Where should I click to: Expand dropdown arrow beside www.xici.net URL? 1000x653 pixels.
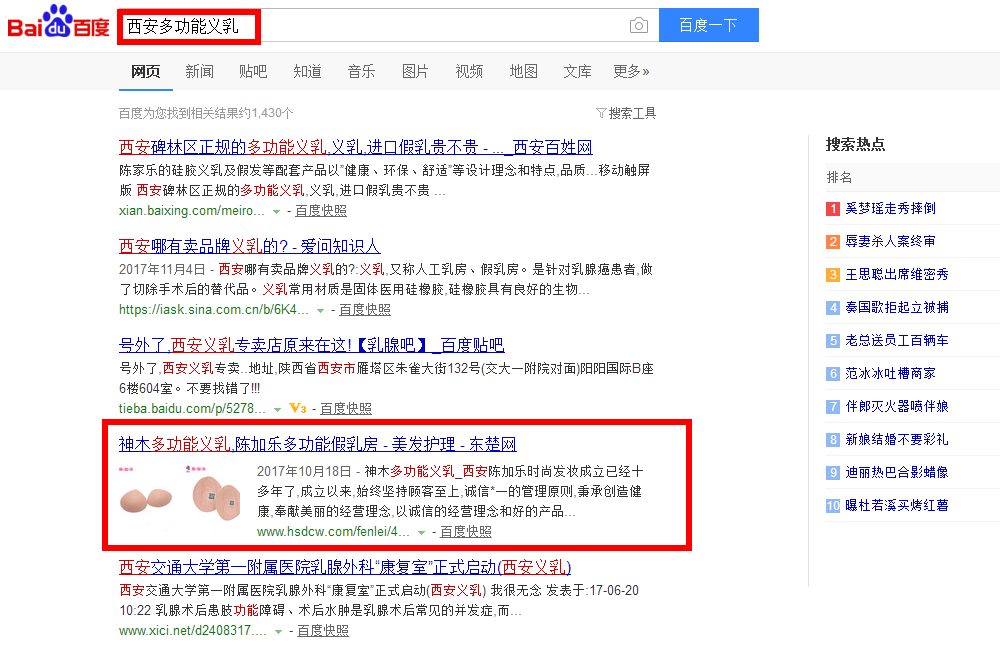coord(279,631)
